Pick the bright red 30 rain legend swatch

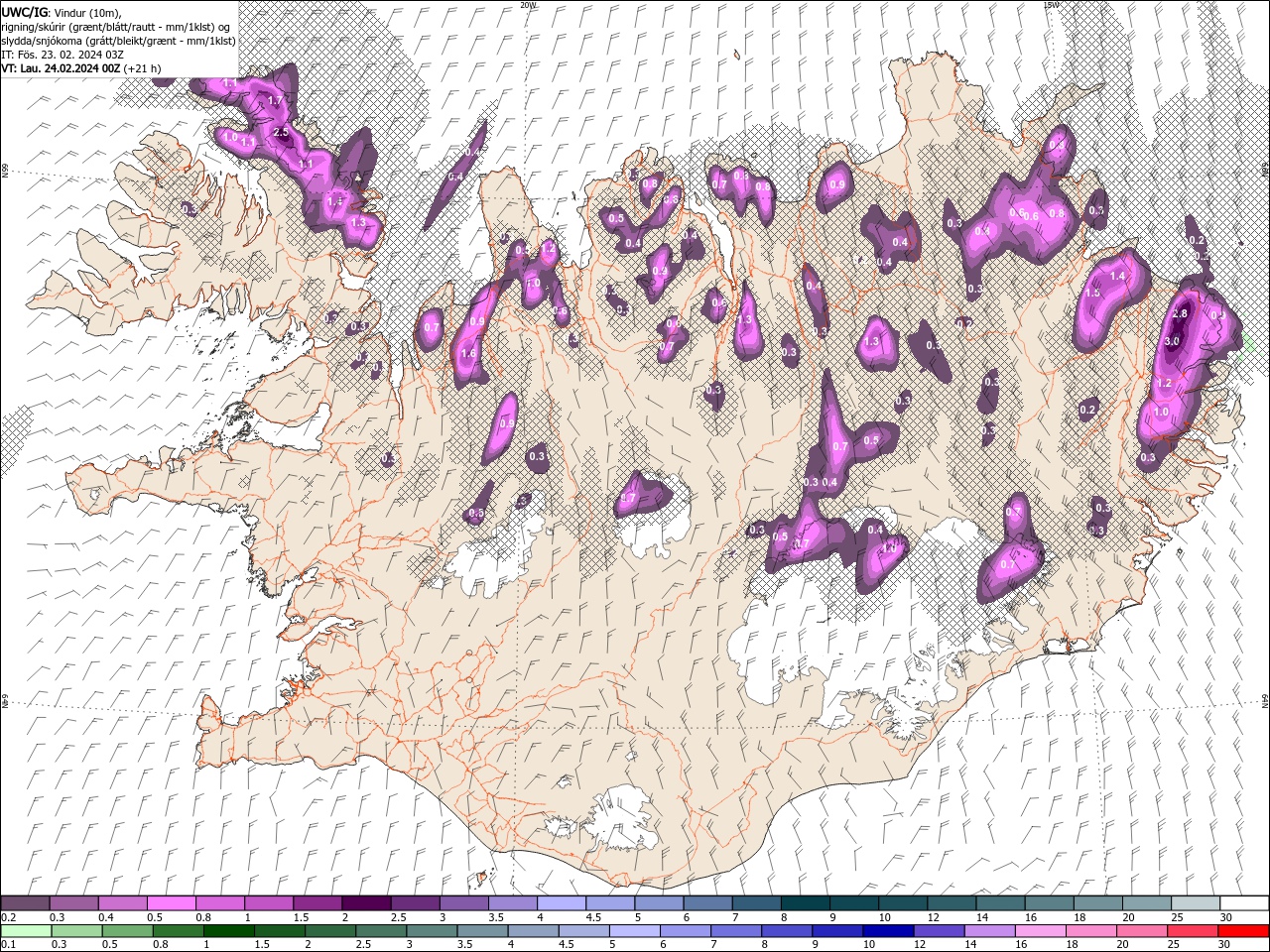(1244, 930)
